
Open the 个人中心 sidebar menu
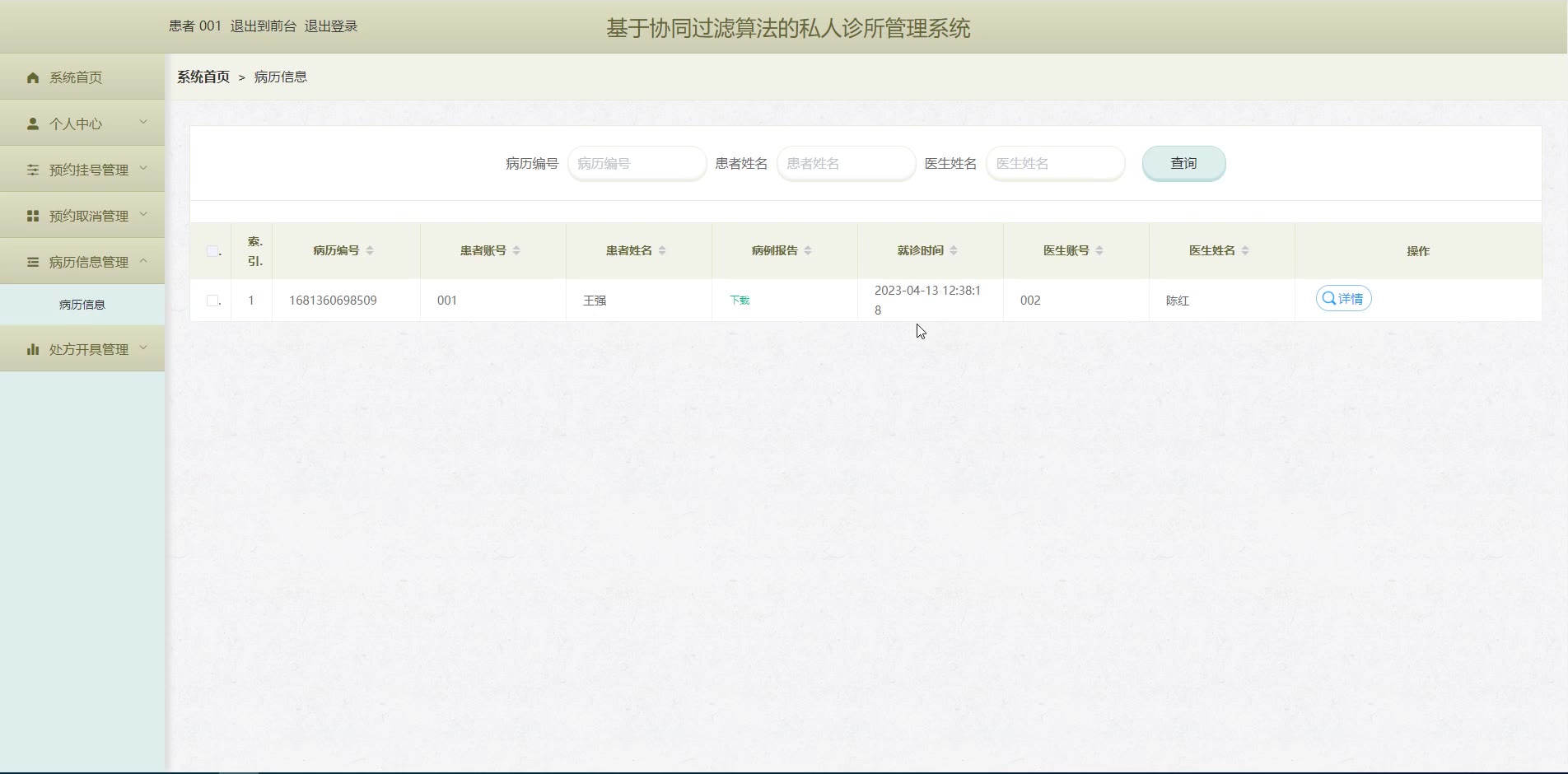pyautogui.click(x=82, y=124)
